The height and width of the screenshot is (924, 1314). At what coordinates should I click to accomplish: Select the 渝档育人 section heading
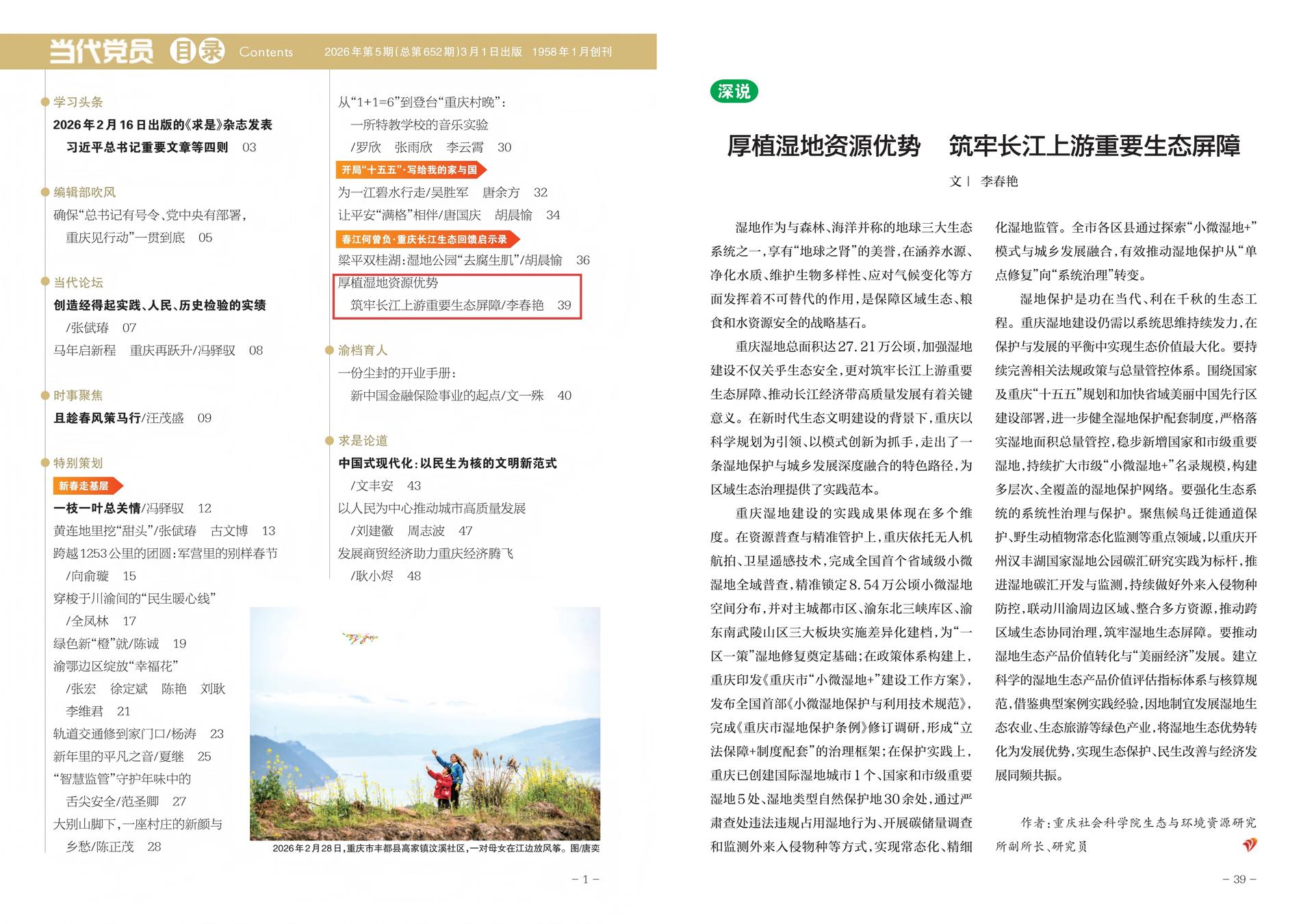362,350
